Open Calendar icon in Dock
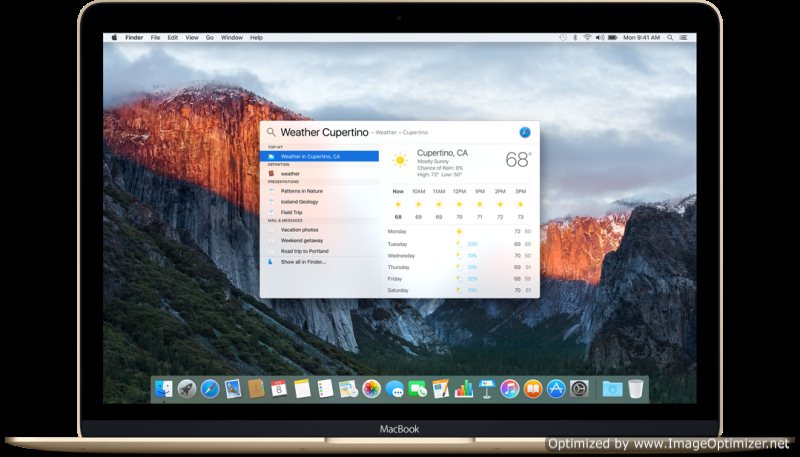This screenshot has width=800, height=457. coord(279,389)
